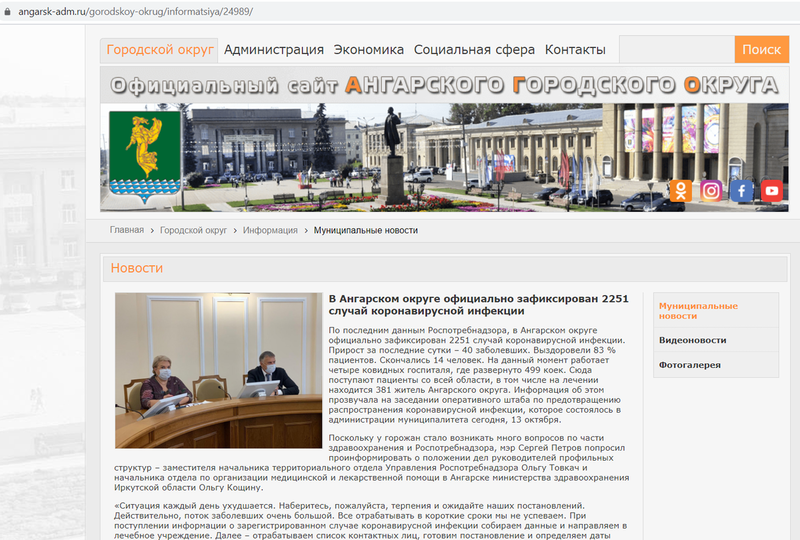
Task: Select Видеоновости in sidebar
Action: pos(692,340)
